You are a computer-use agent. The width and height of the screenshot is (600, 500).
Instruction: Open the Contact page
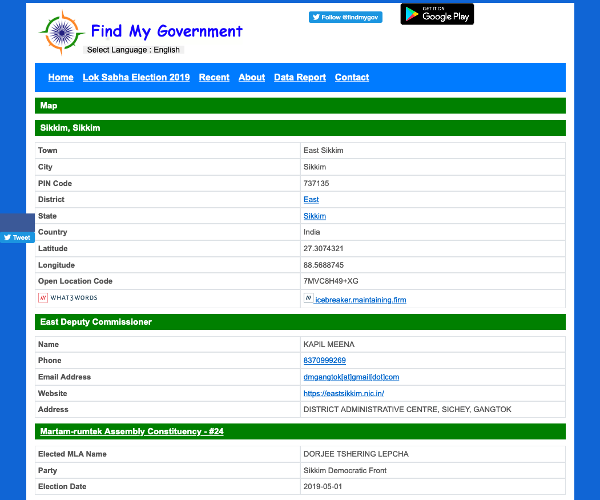tap(352, 77)
